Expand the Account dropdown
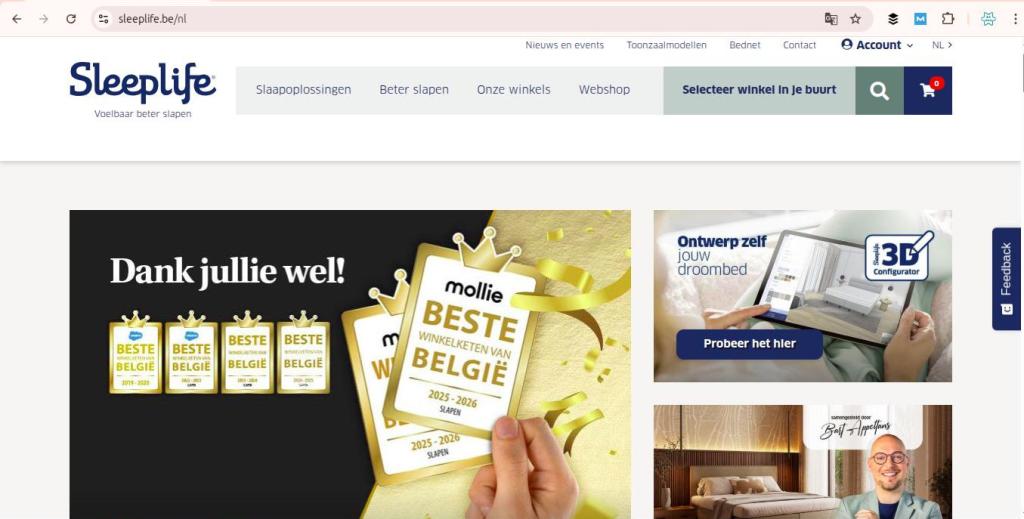Screen dimensions: 1024x519 877,45
